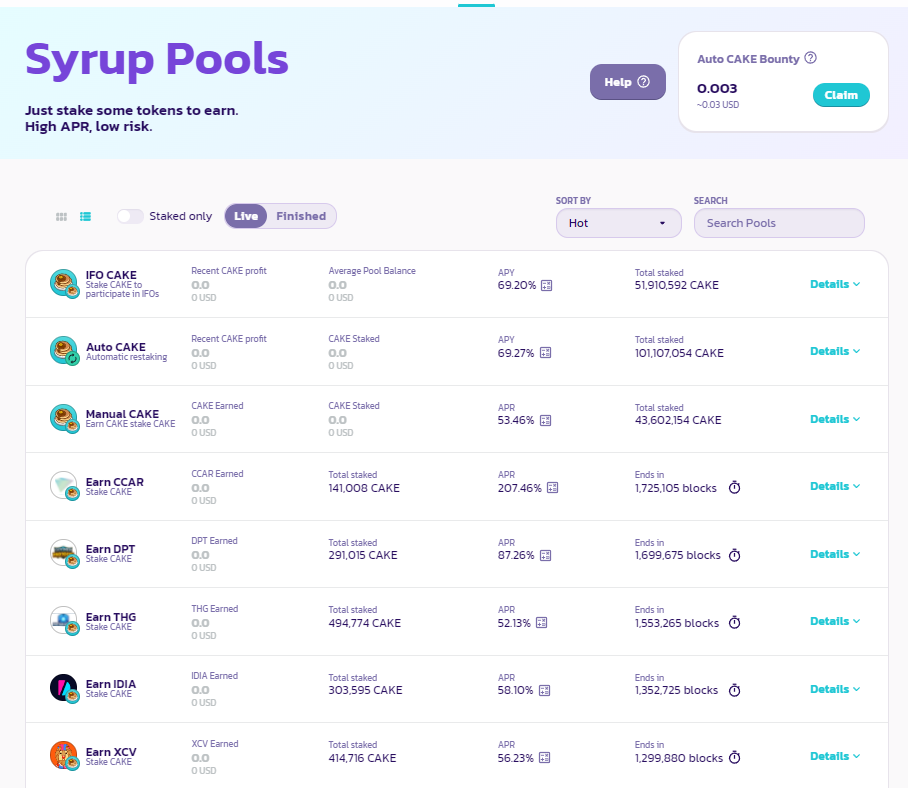Open the ROI calculator for IFO CAKE APY
This screenshot has width=908, height=788.
pyautogui.click(x=546, y=285)
